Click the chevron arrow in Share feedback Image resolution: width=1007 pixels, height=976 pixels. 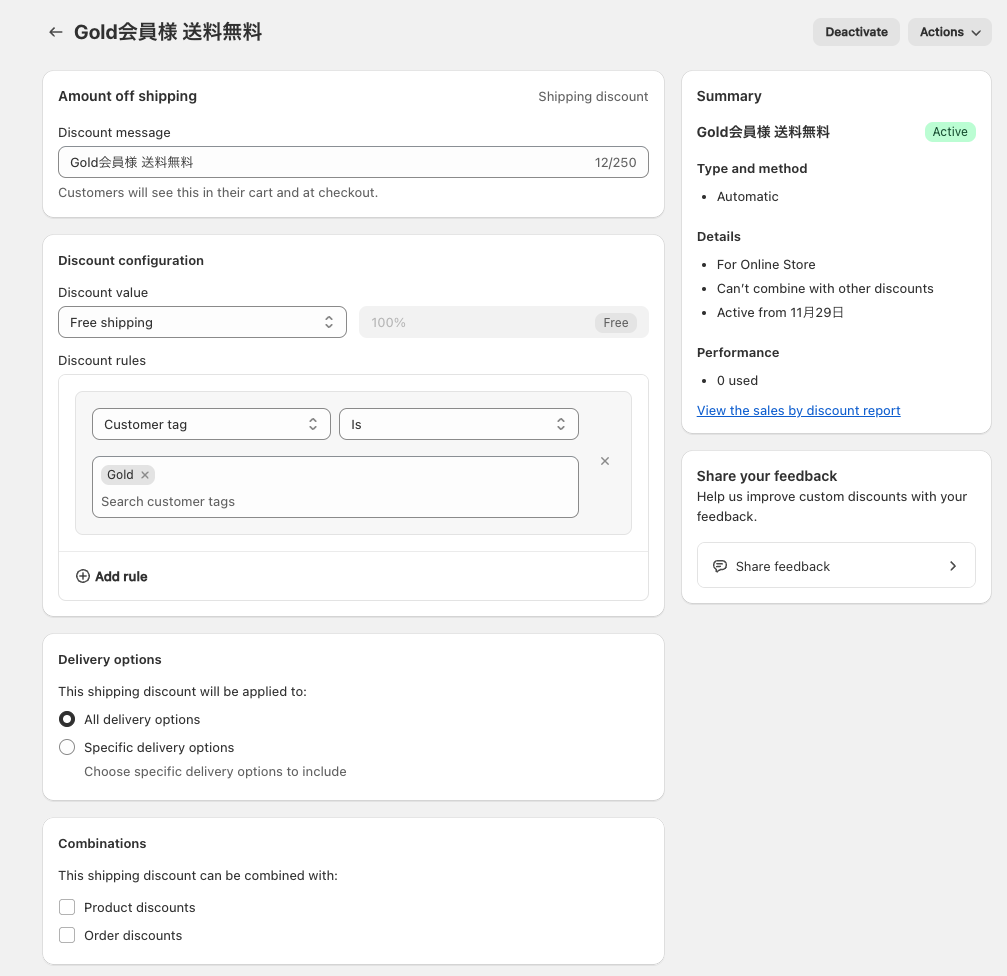953,566
